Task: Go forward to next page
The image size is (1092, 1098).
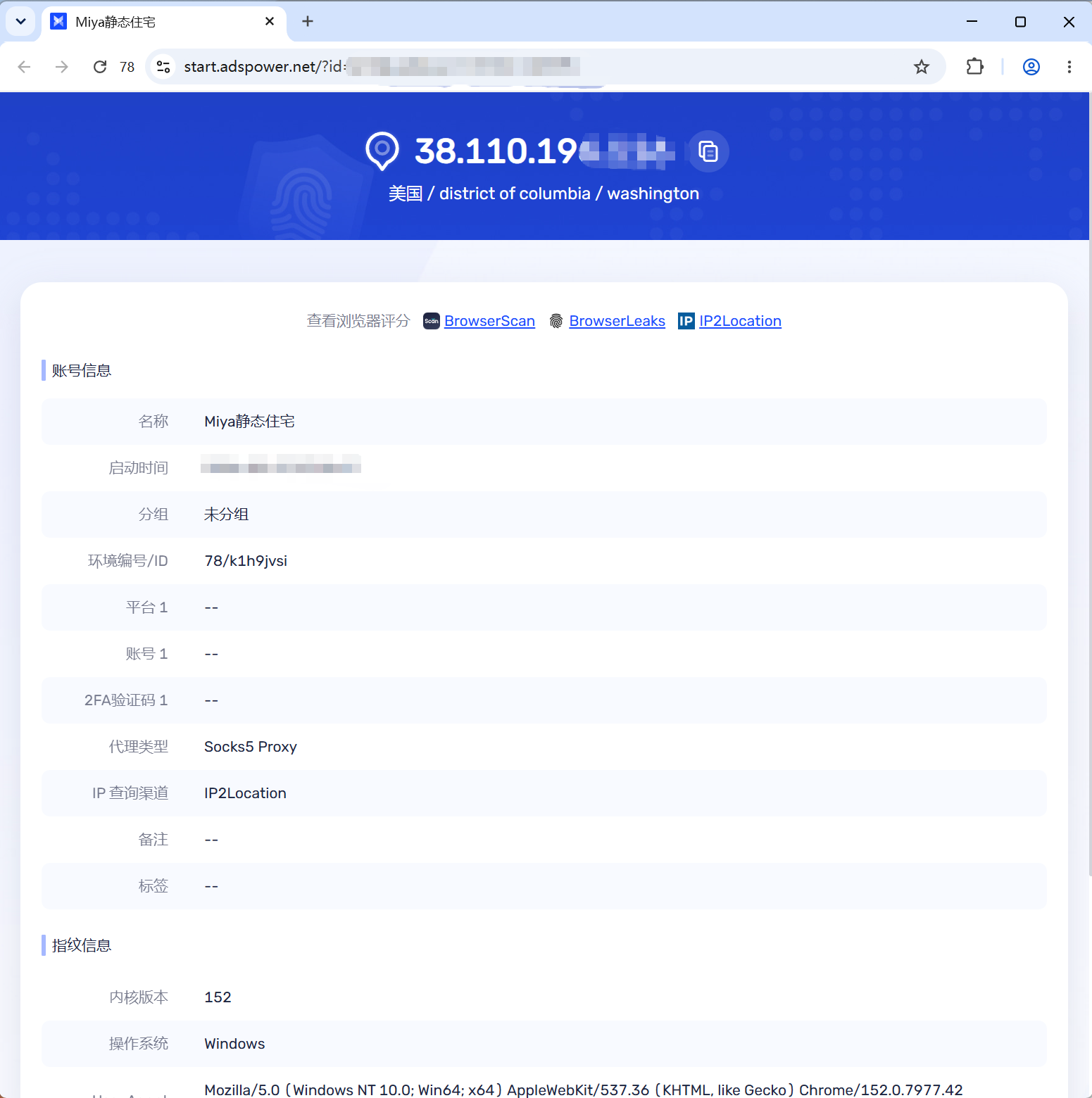Action: tap(62, 67)
